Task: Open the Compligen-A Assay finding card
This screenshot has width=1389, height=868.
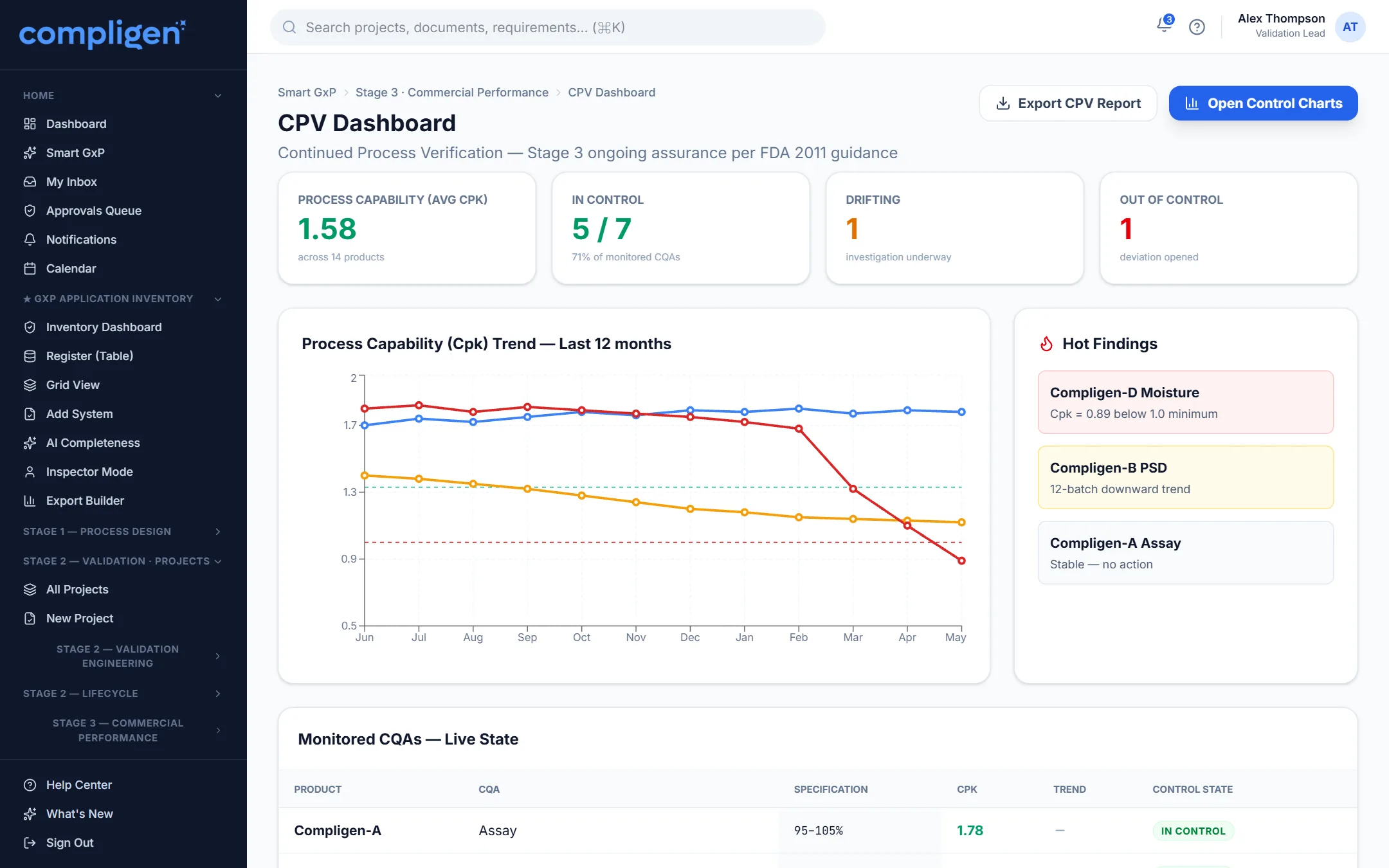Action: coord(1185,552)
